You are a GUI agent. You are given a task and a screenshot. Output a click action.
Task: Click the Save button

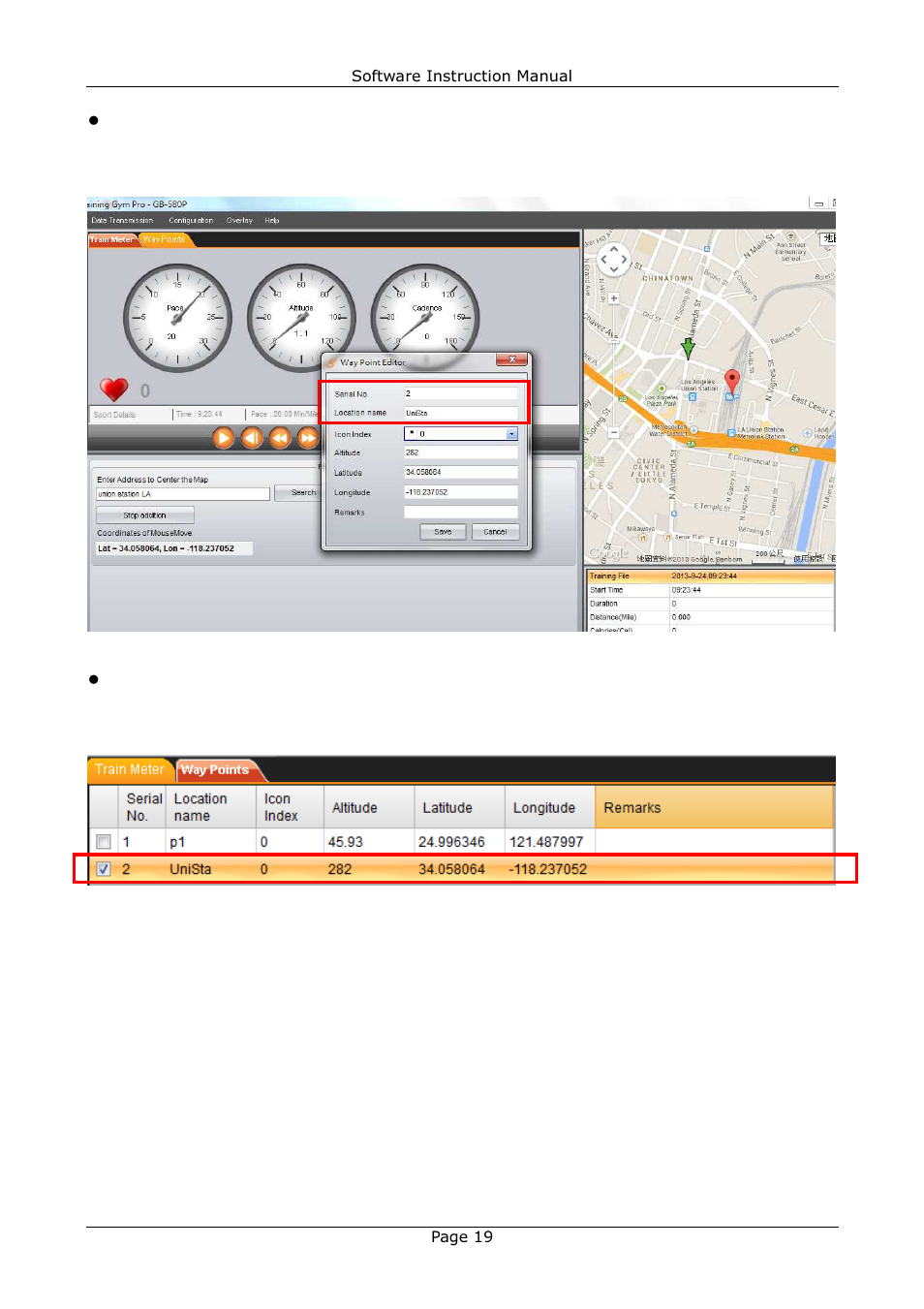[443, 532]
